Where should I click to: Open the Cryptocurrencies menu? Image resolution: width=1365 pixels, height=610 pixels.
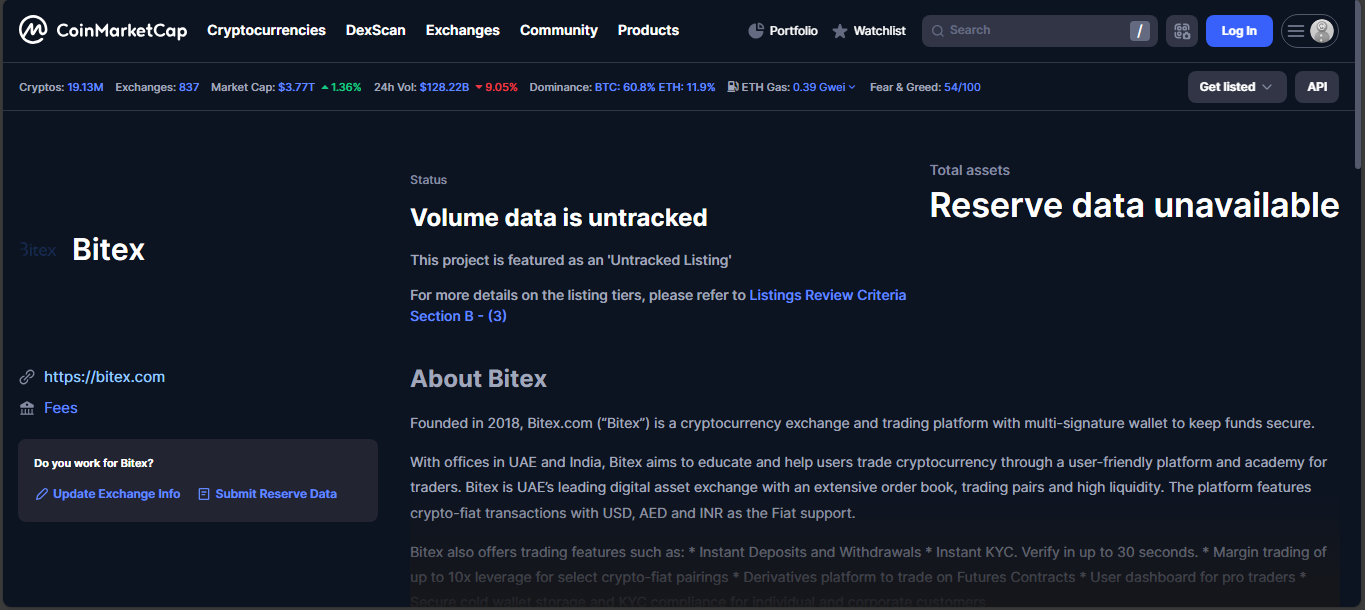point(266,30)
